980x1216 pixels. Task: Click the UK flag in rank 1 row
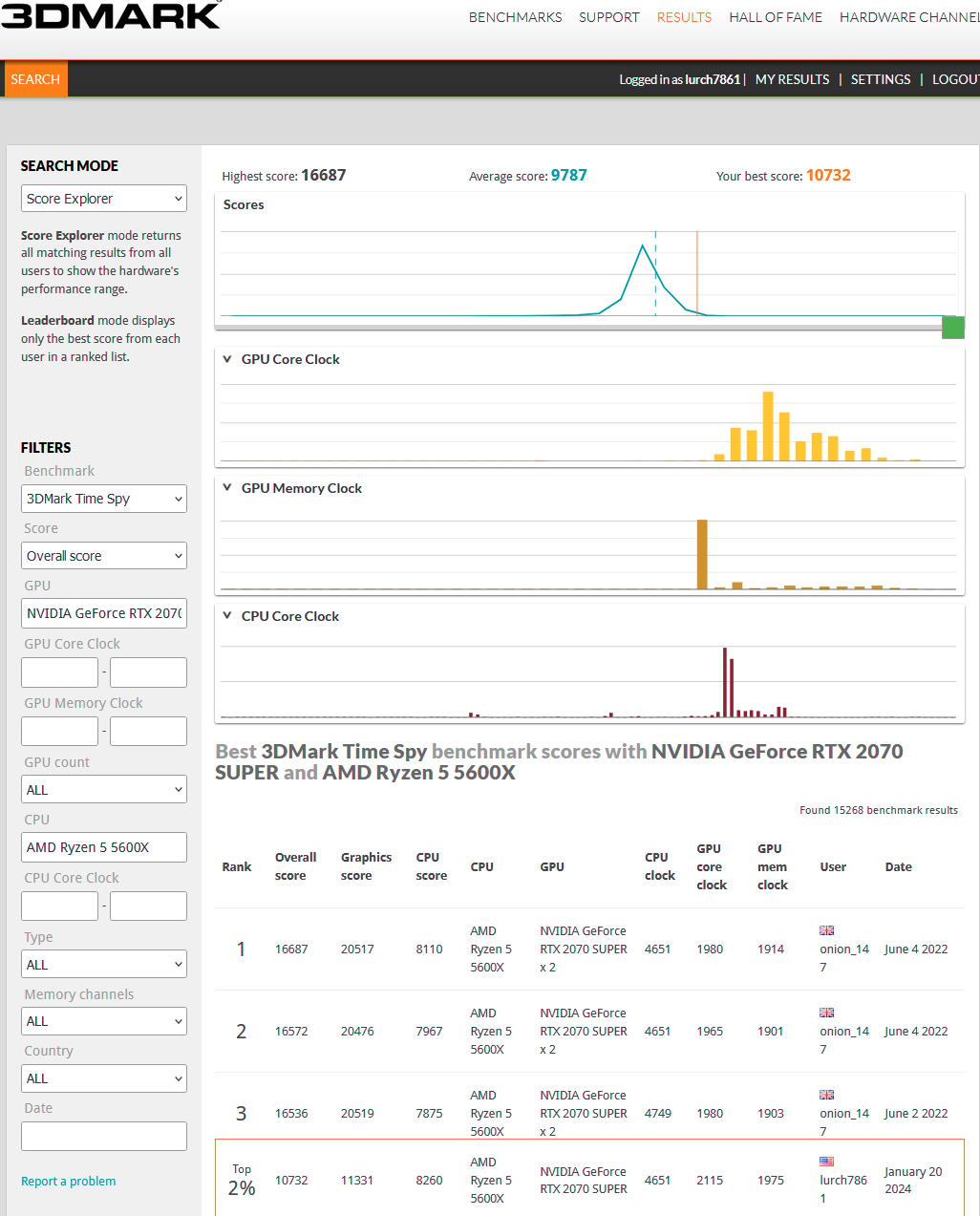click(x=826, y=930)
